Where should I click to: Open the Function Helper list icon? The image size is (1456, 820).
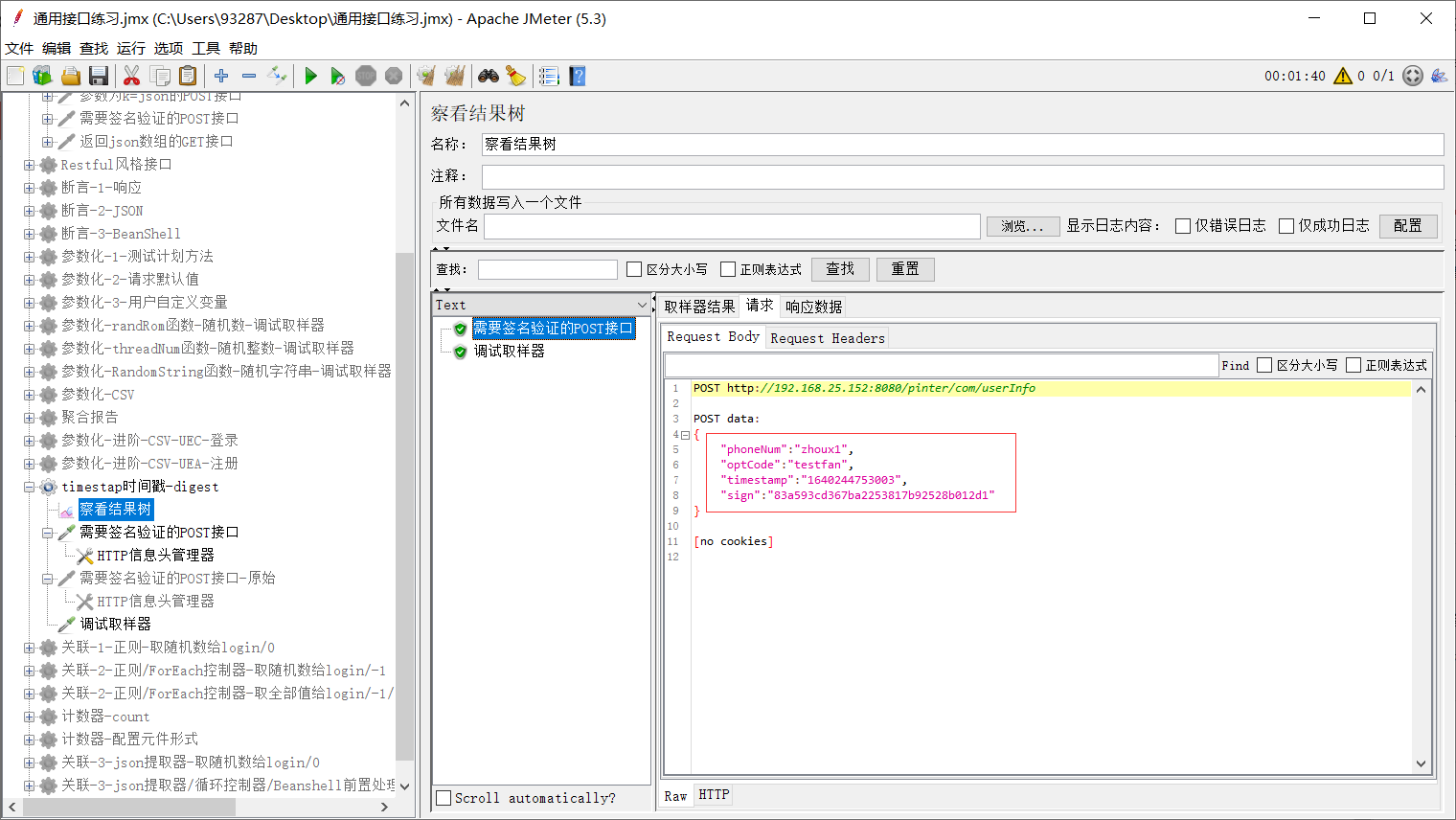point(549,76)
